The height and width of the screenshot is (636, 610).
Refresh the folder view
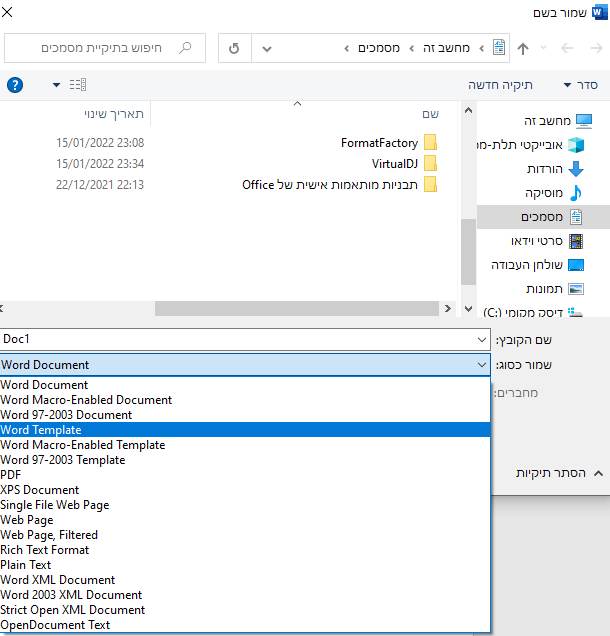[234, 49]
